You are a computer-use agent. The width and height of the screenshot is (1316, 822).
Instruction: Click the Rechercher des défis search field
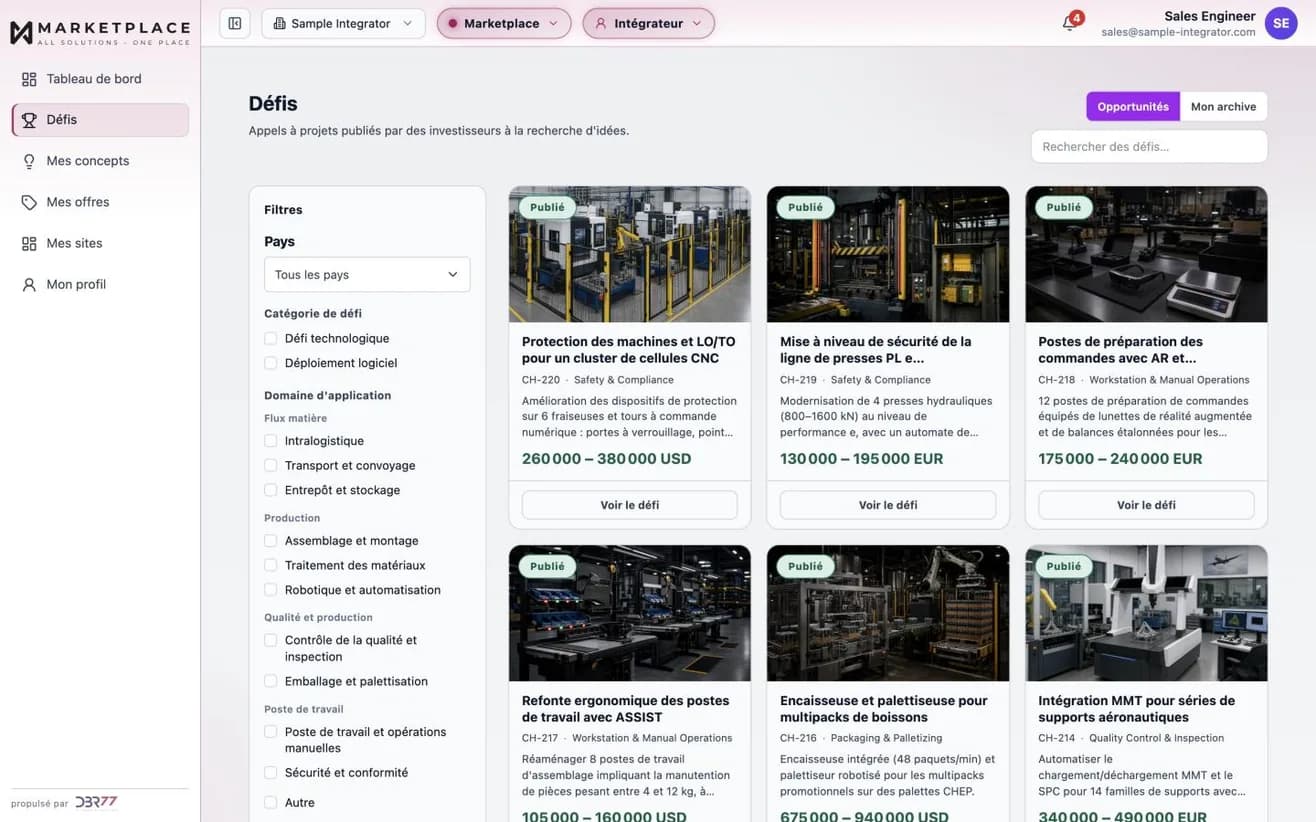(1149, 146)
